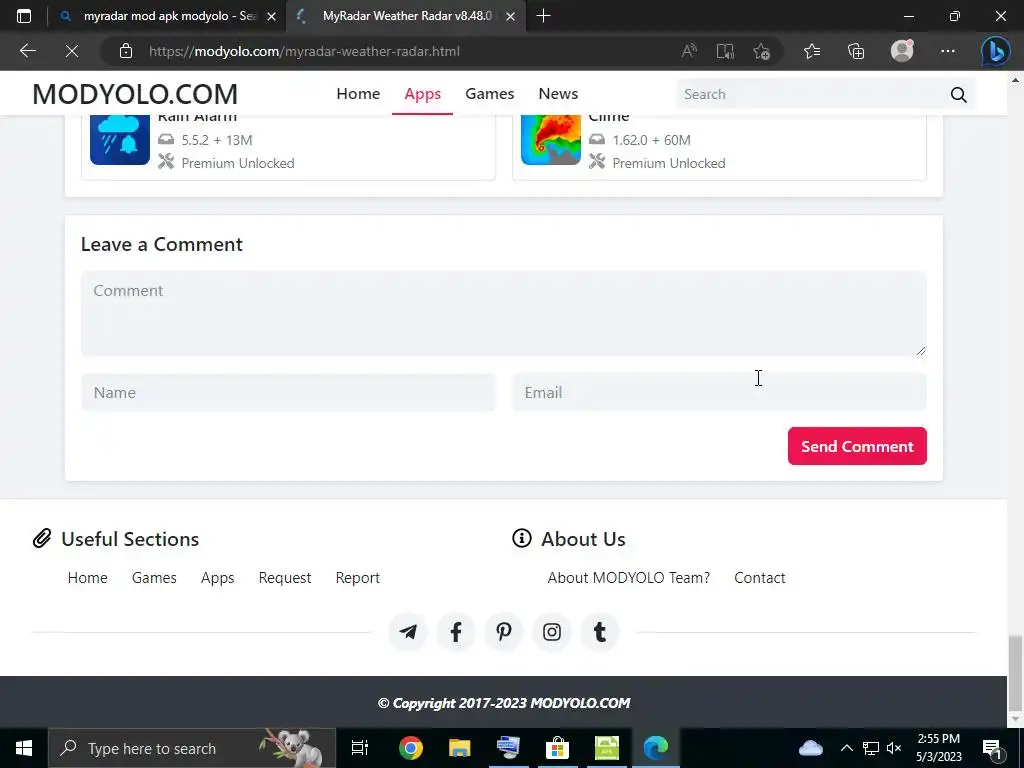The width and height of the screenshot is (1024, 768).
Task: Open the Bing chat sidebar
Action: pyautogui.click(x=995, y=51)
